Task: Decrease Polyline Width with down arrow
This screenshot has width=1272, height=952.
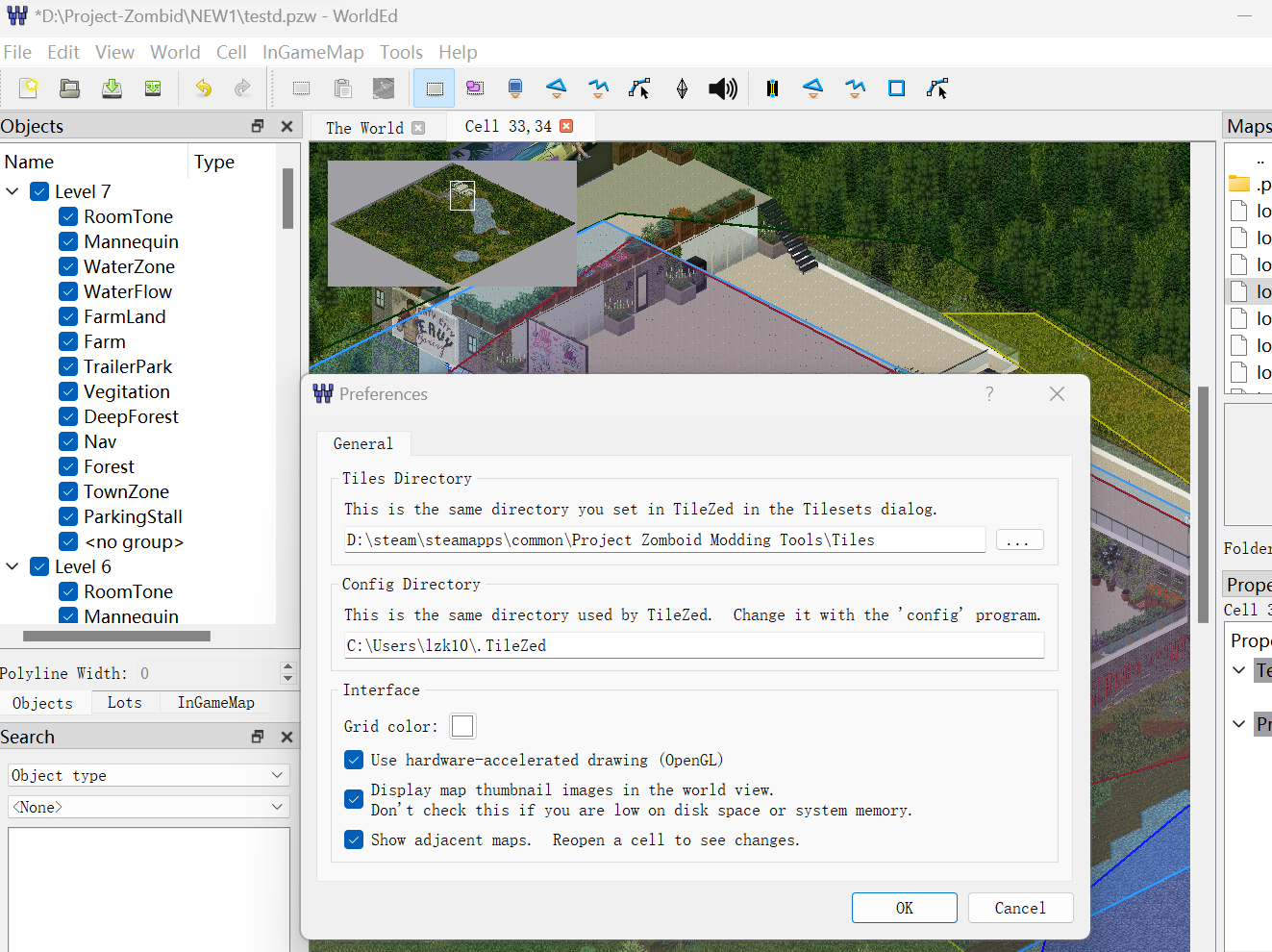Action: pyautogui.click(x=287, y=679)
